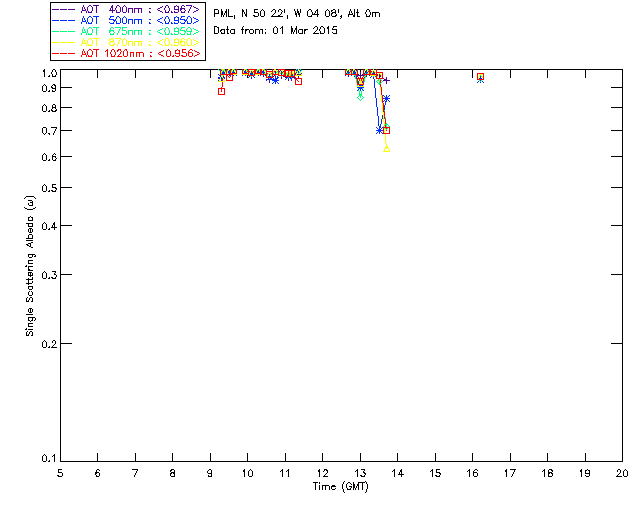Click the x-axis tick label 12
The height and width of the screenshot is (512, 640).
click(322, 473)
